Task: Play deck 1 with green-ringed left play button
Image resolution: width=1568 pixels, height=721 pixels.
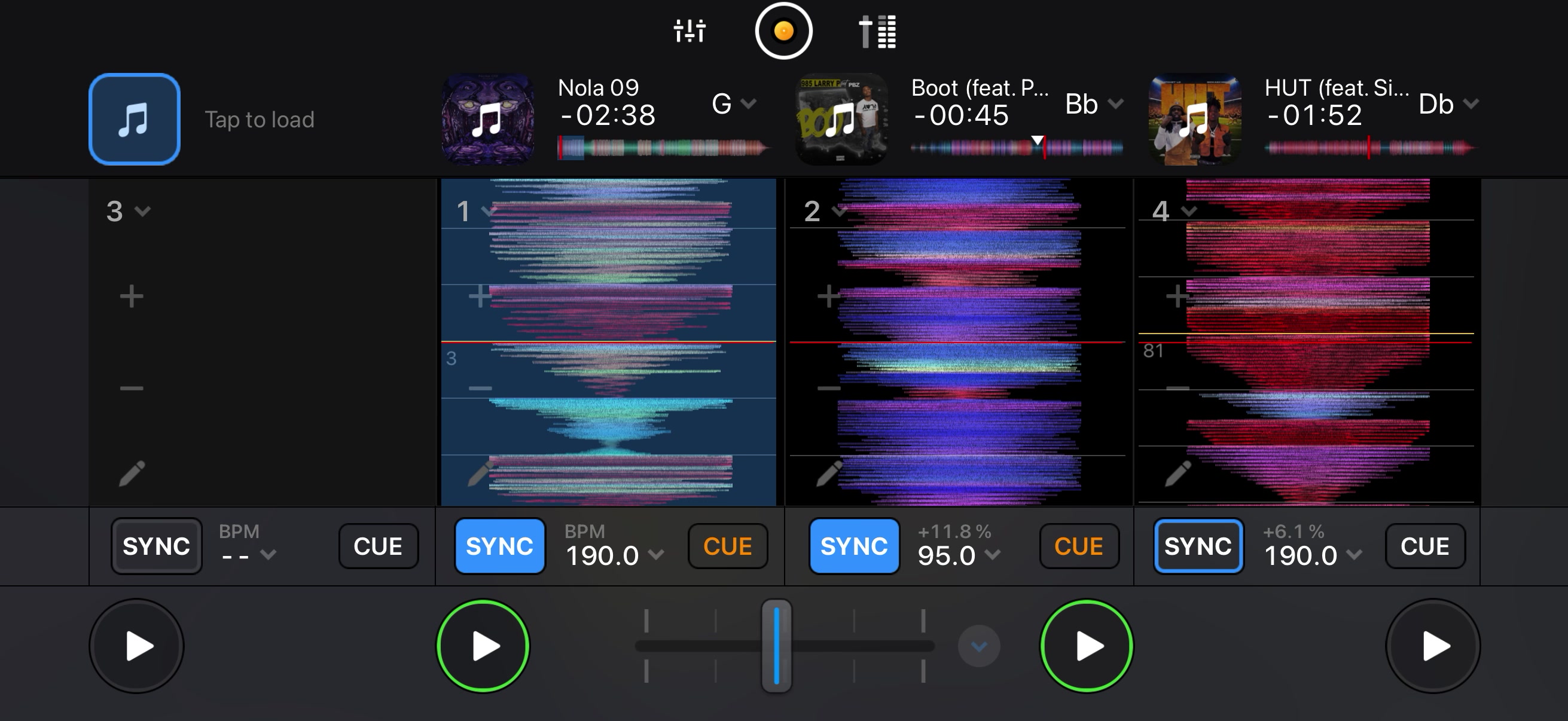Action: point(483,646)
